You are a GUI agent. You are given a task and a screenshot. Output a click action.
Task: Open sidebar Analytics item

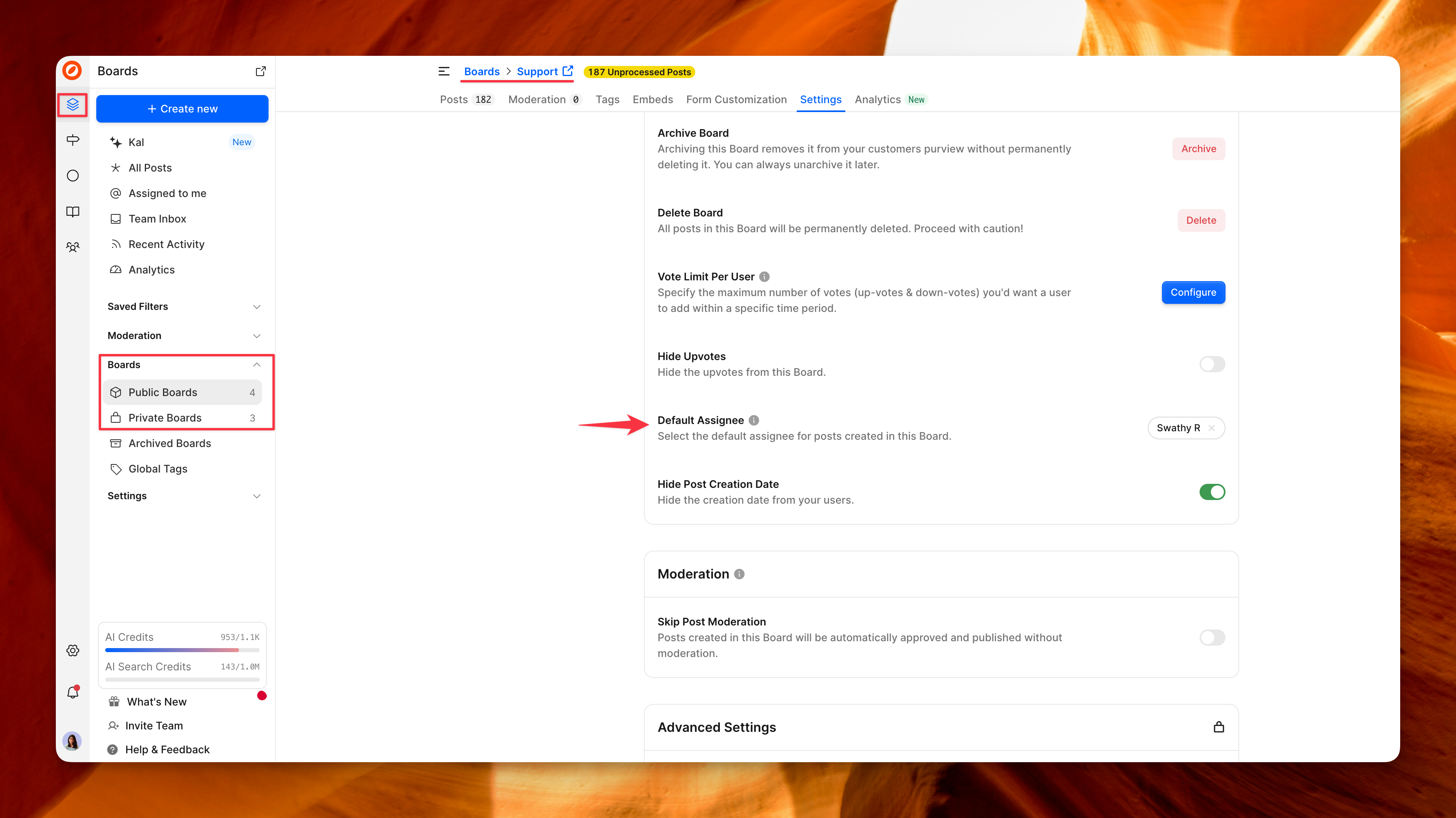182,270
